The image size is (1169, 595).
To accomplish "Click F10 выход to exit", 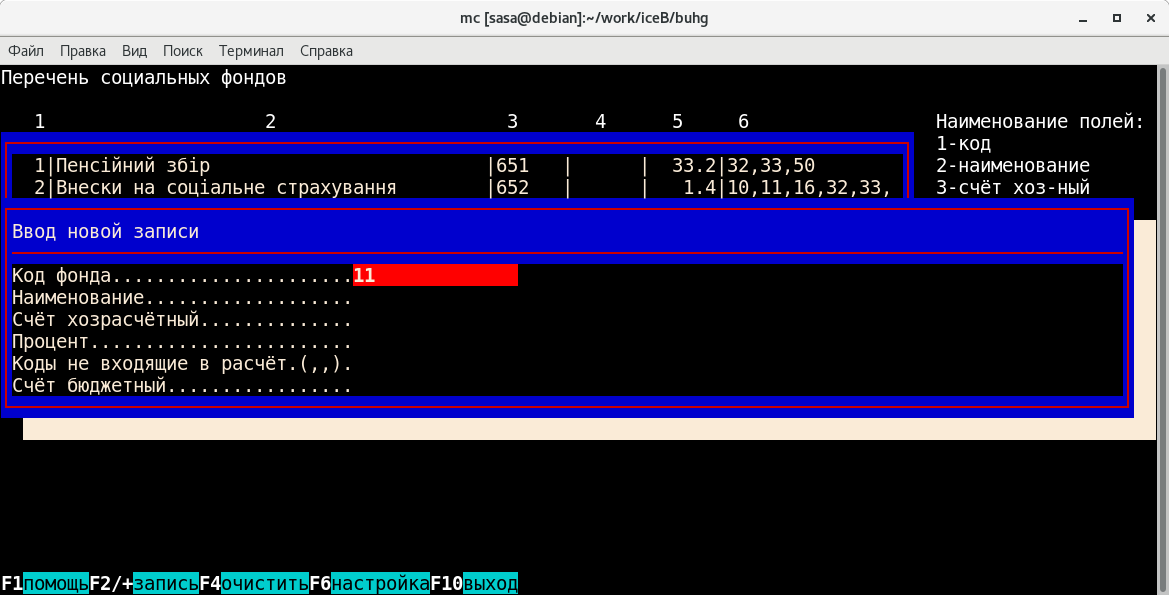I will point(475,583).
